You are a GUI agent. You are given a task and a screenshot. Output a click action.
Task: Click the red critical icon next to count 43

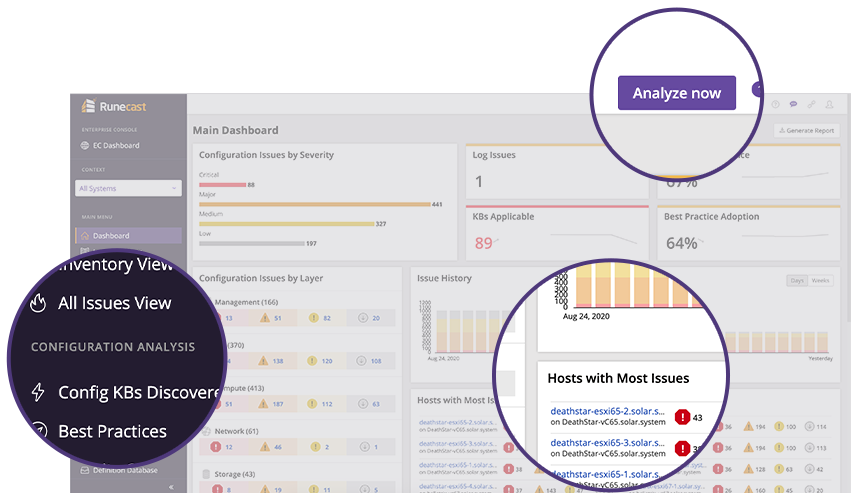pyautogui.click(x=682, y=417)
